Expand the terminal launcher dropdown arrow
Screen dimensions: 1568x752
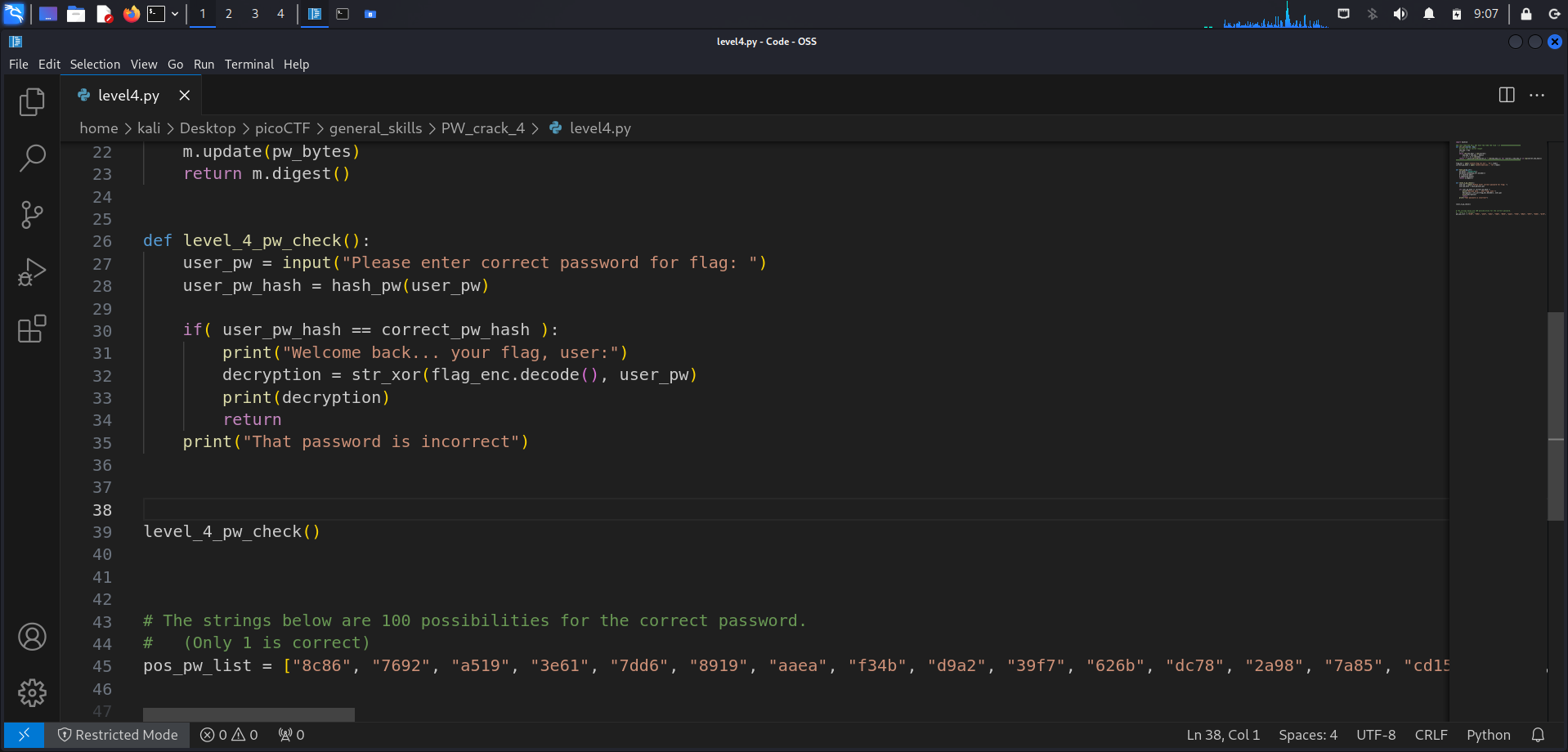coord(175,14)
